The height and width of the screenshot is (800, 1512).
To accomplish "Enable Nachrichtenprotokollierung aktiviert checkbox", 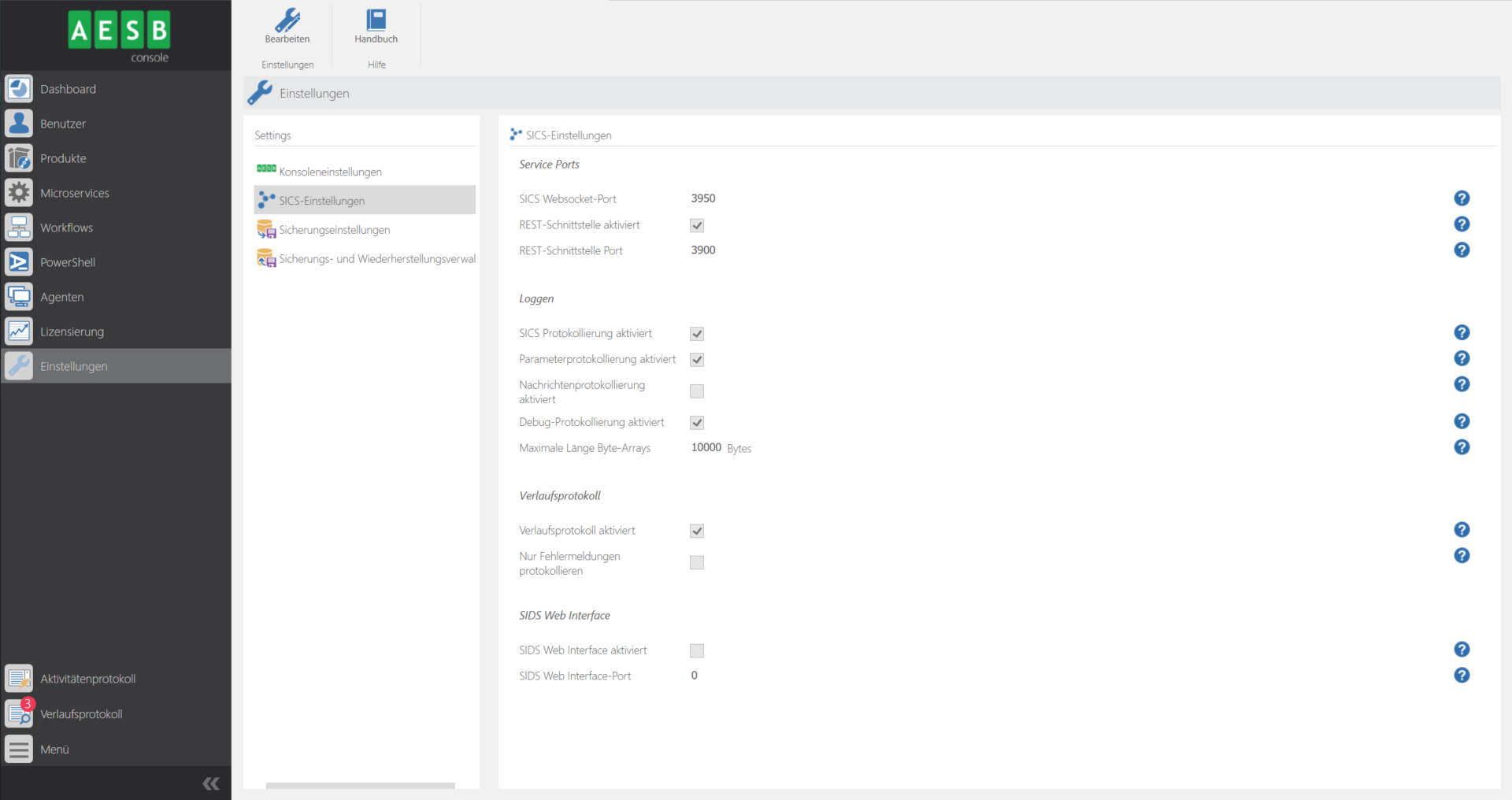I will pyautogui.click(x=697, y=391).
